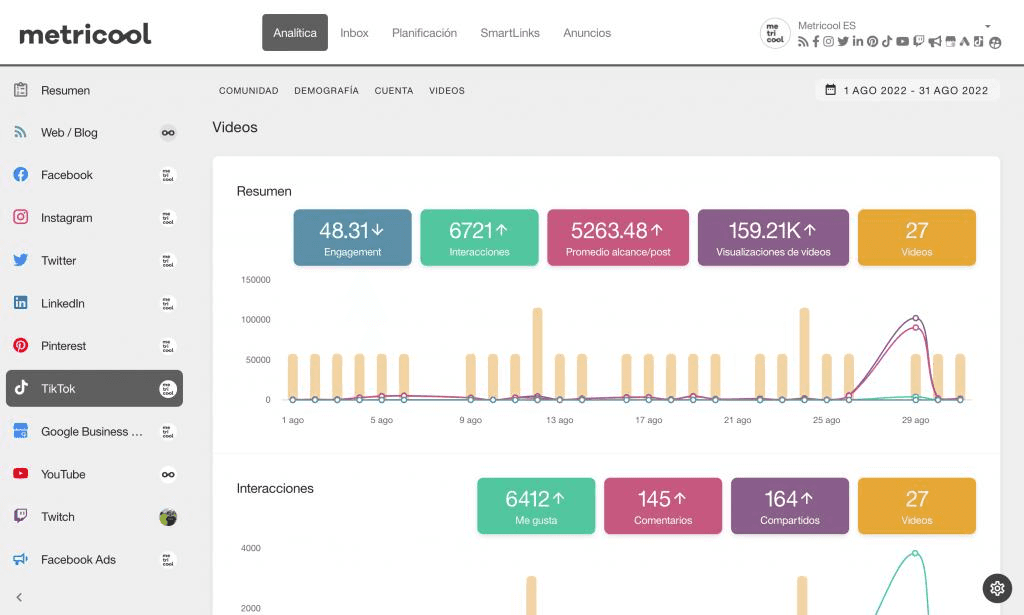Click the '17 ago' x-axis label
Viewport: 1024px width, 615px height.
[648, 420]
